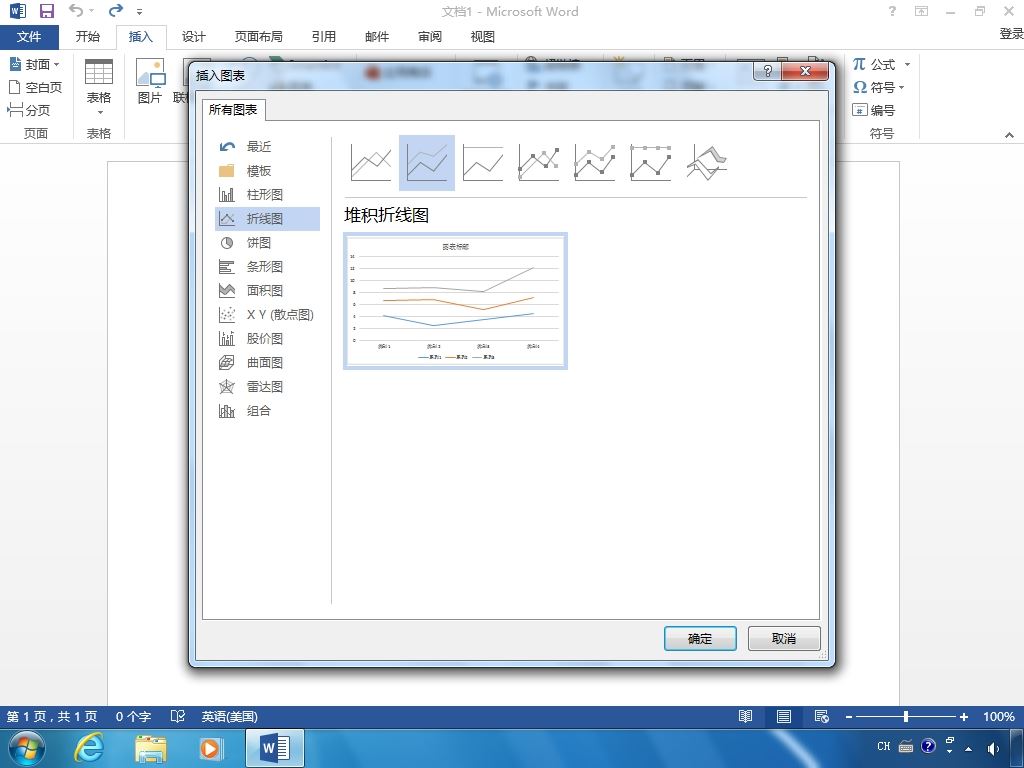Choose the 面积图 area chart category
1024x768 pixels.
point(267,291)
